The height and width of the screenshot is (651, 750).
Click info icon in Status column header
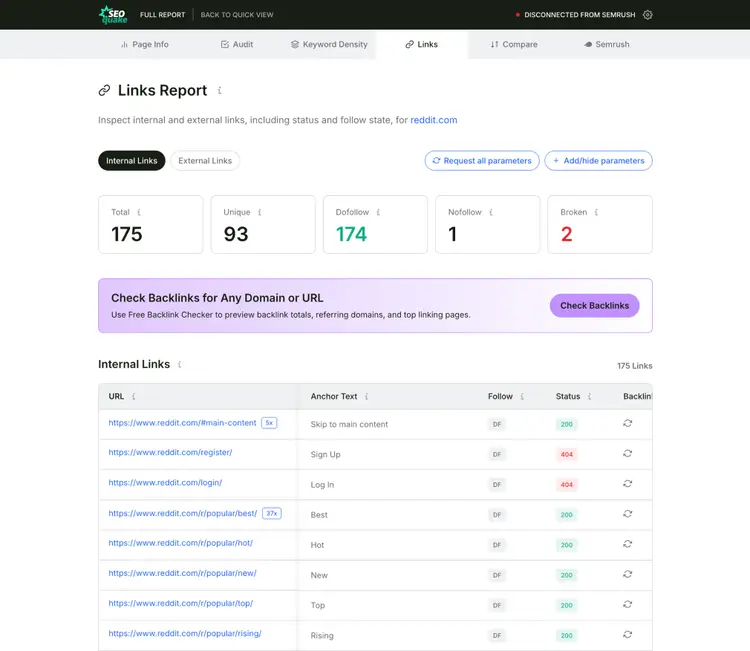click(x=589, y=397)
